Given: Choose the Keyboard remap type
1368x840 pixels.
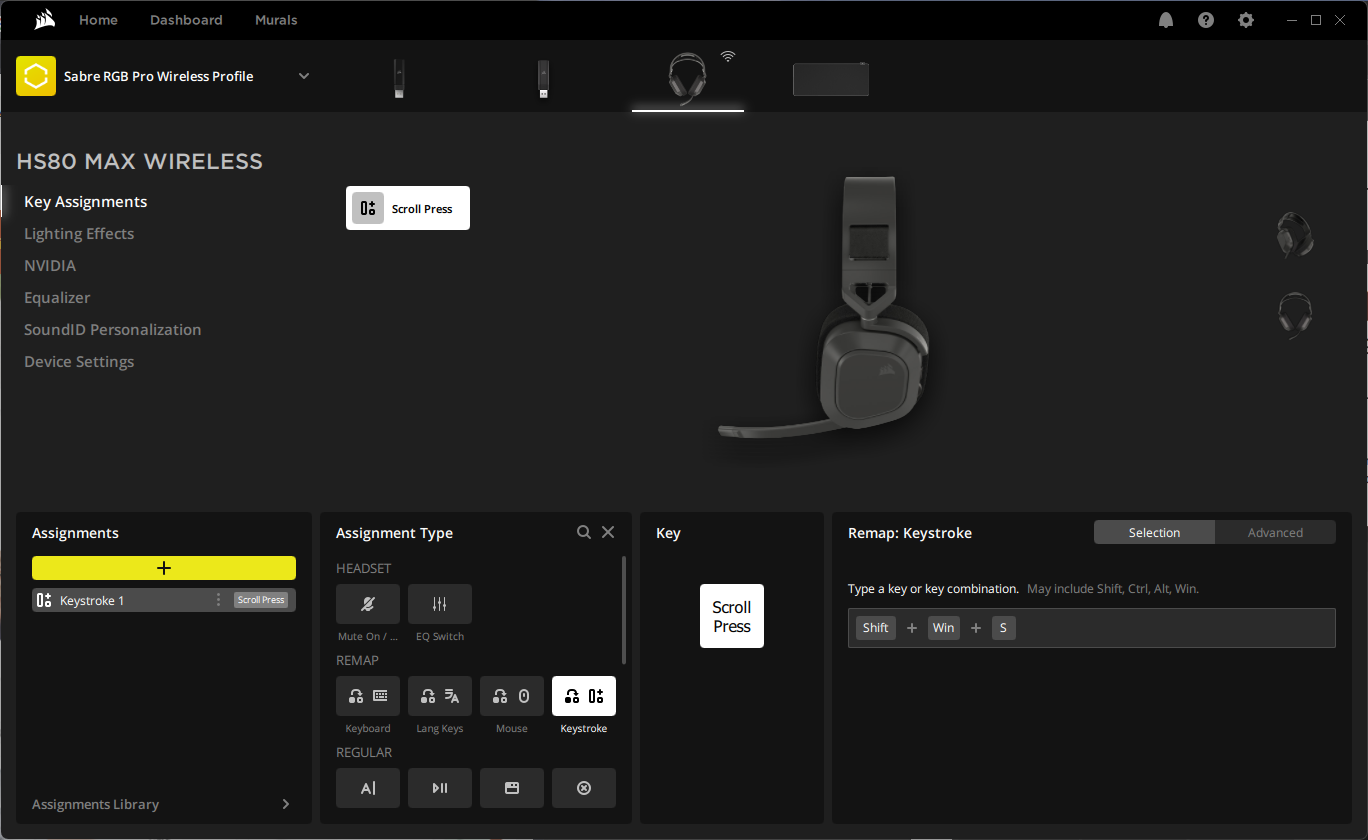Looking at the screenshot, I should click(x=368, y=696).
